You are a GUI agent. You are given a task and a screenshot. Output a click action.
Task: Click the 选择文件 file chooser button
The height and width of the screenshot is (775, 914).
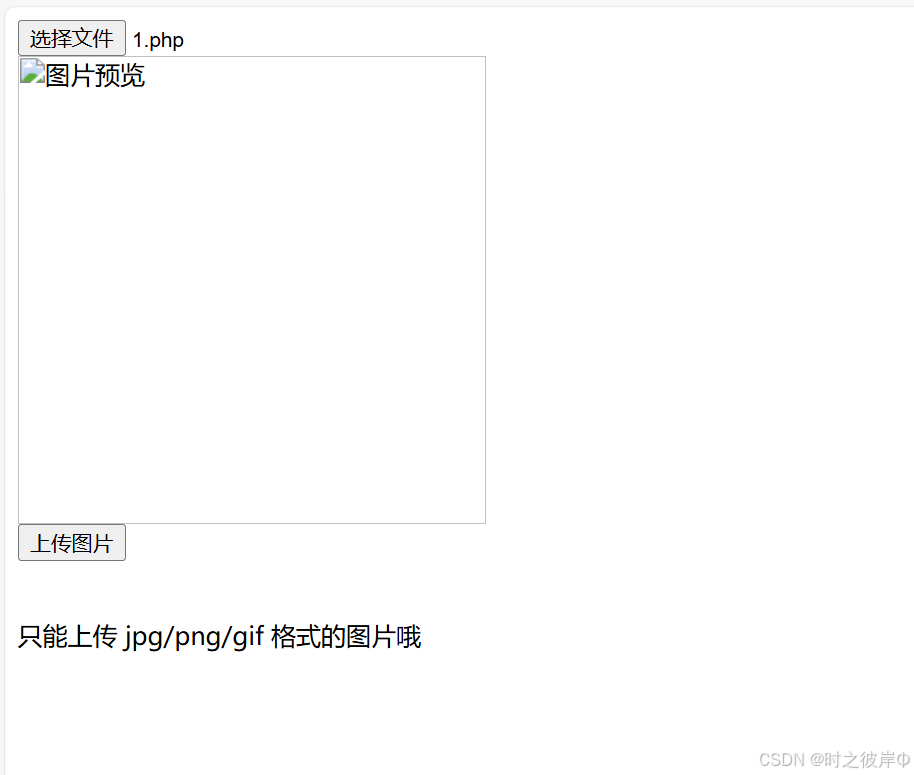coord(72,38)
